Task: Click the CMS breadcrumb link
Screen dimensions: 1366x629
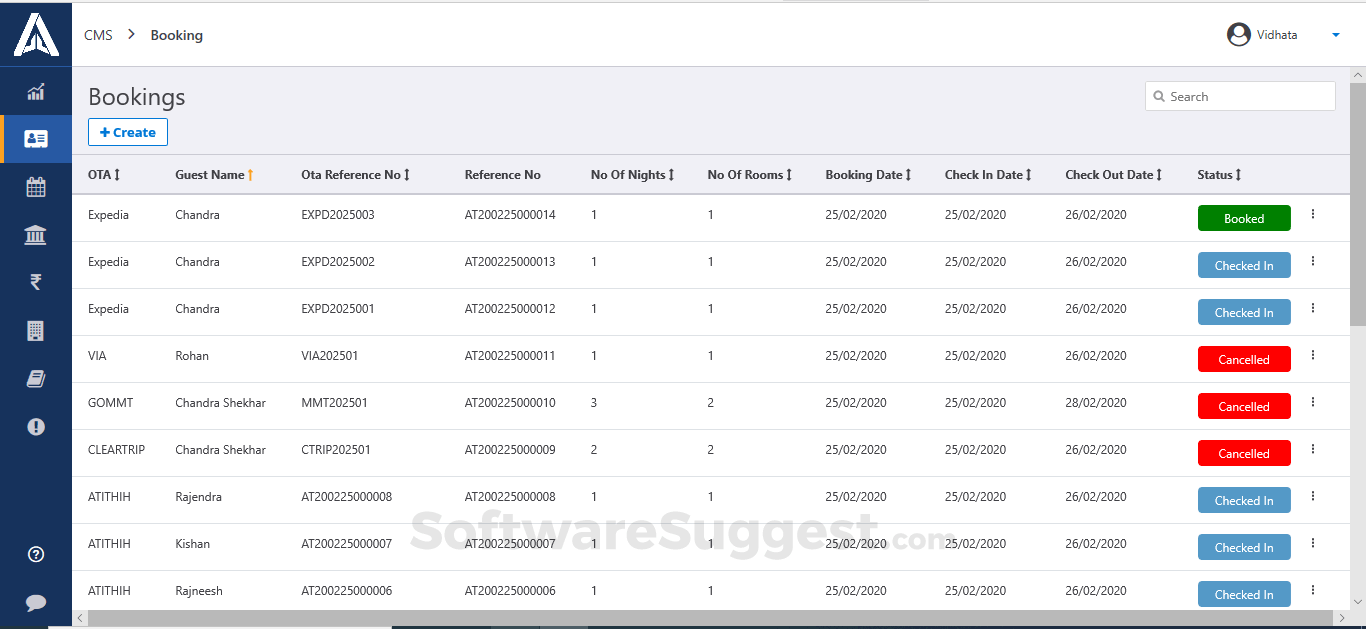Action: pyautogui.click(x=98, y=35)
